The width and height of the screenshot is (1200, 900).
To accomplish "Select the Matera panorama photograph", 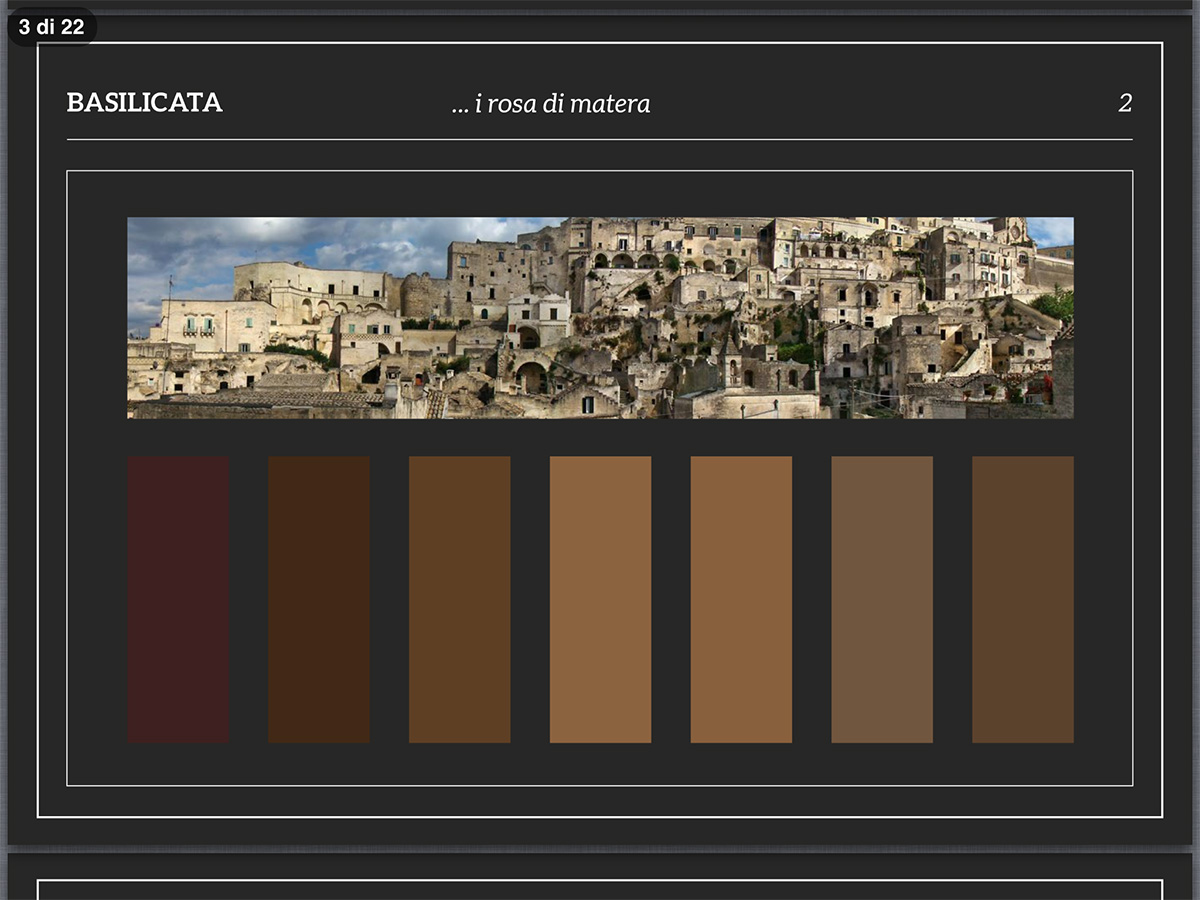I will (x=600, y=318).
